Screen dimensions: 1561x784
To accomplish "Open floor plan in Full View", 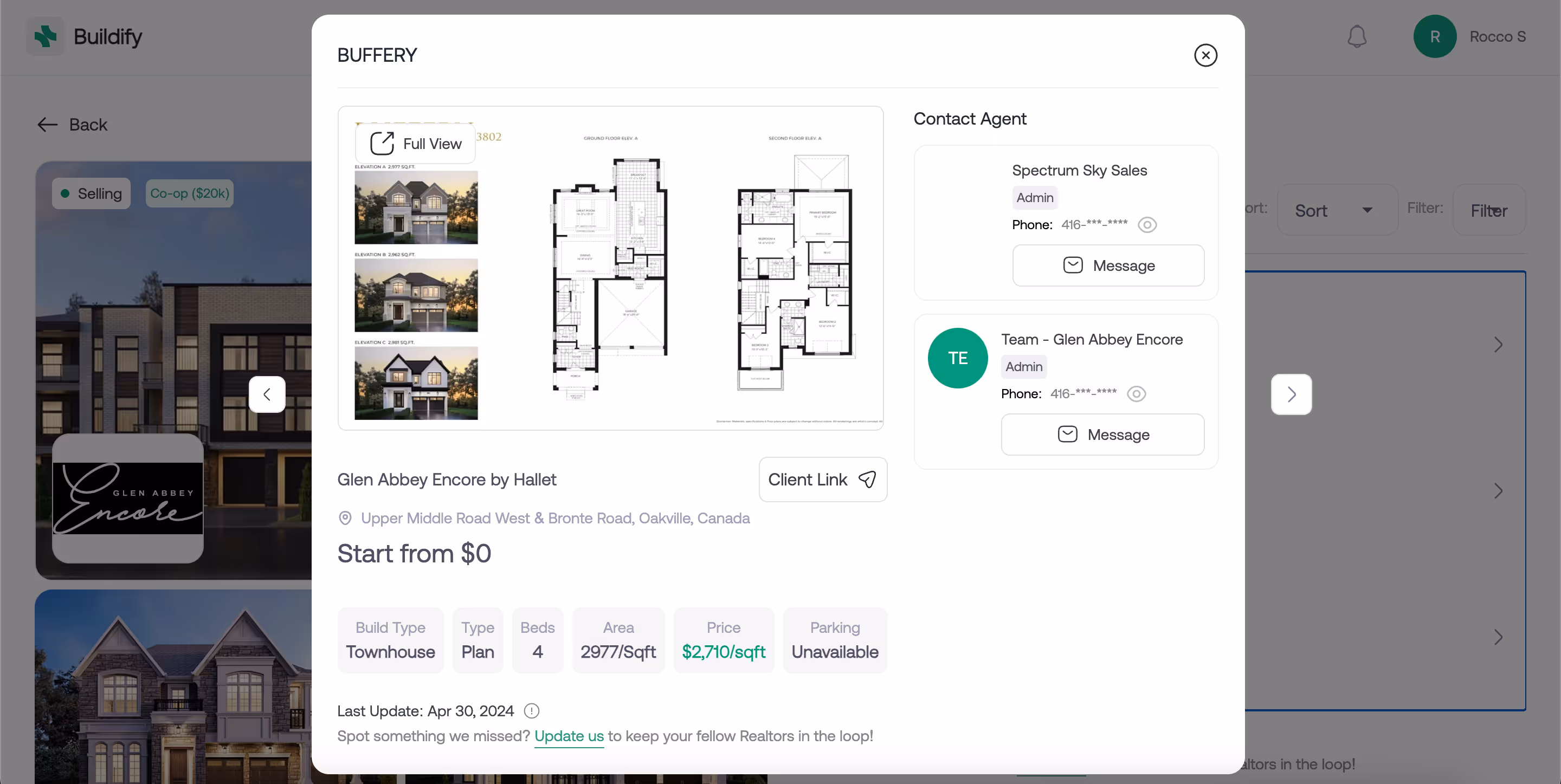I will (416, 144).
